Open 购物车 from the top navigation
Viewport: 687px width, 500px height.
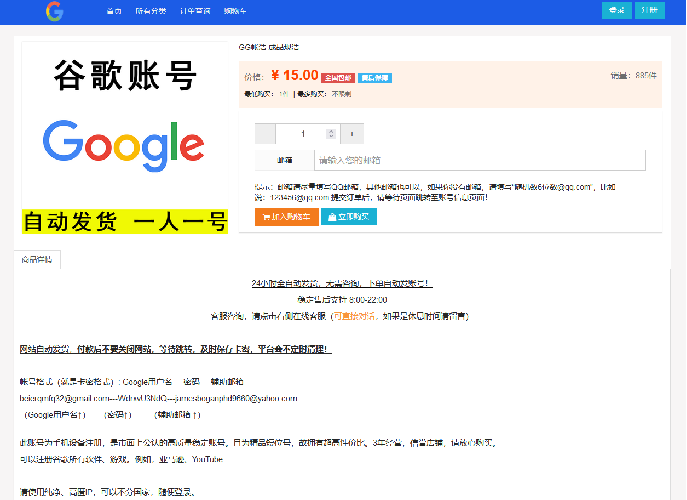tap(235, 12)
